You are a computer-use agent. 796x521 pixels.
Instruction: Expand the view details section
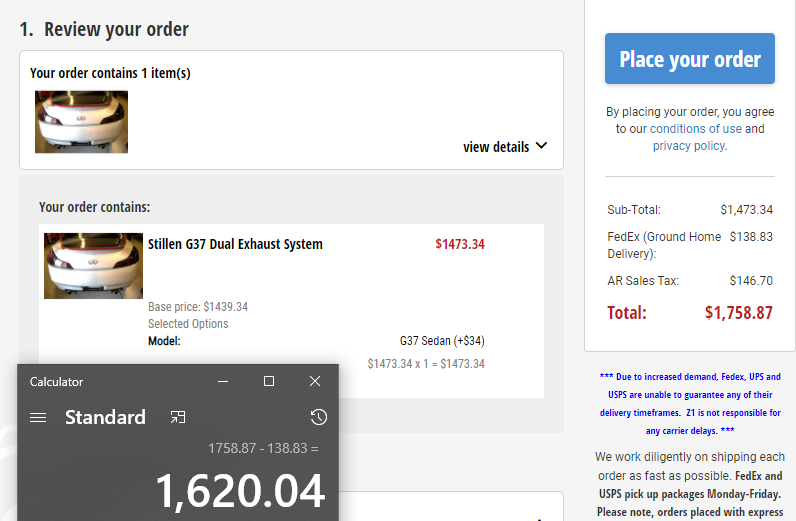tap(505, 147)
